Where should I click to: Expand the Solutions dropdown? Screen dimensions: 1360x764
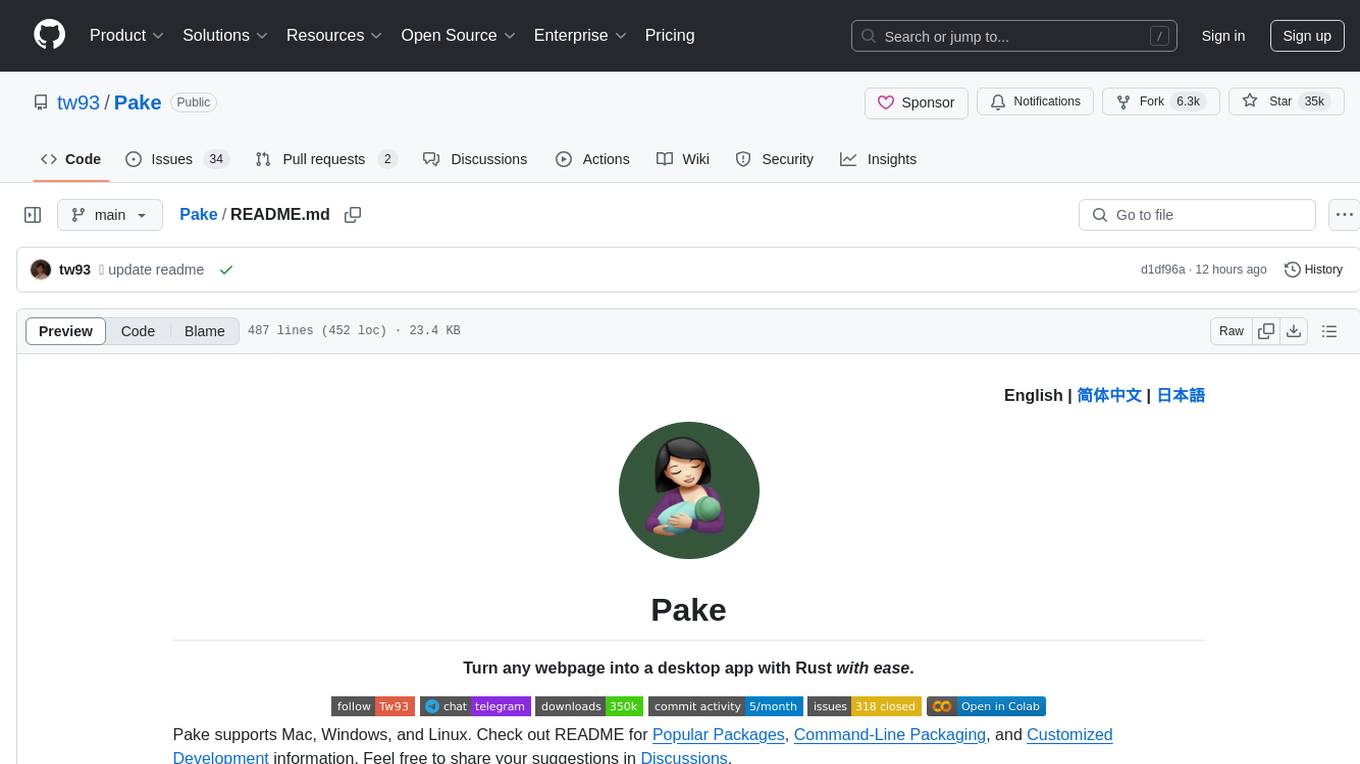(x=225, y=35)
